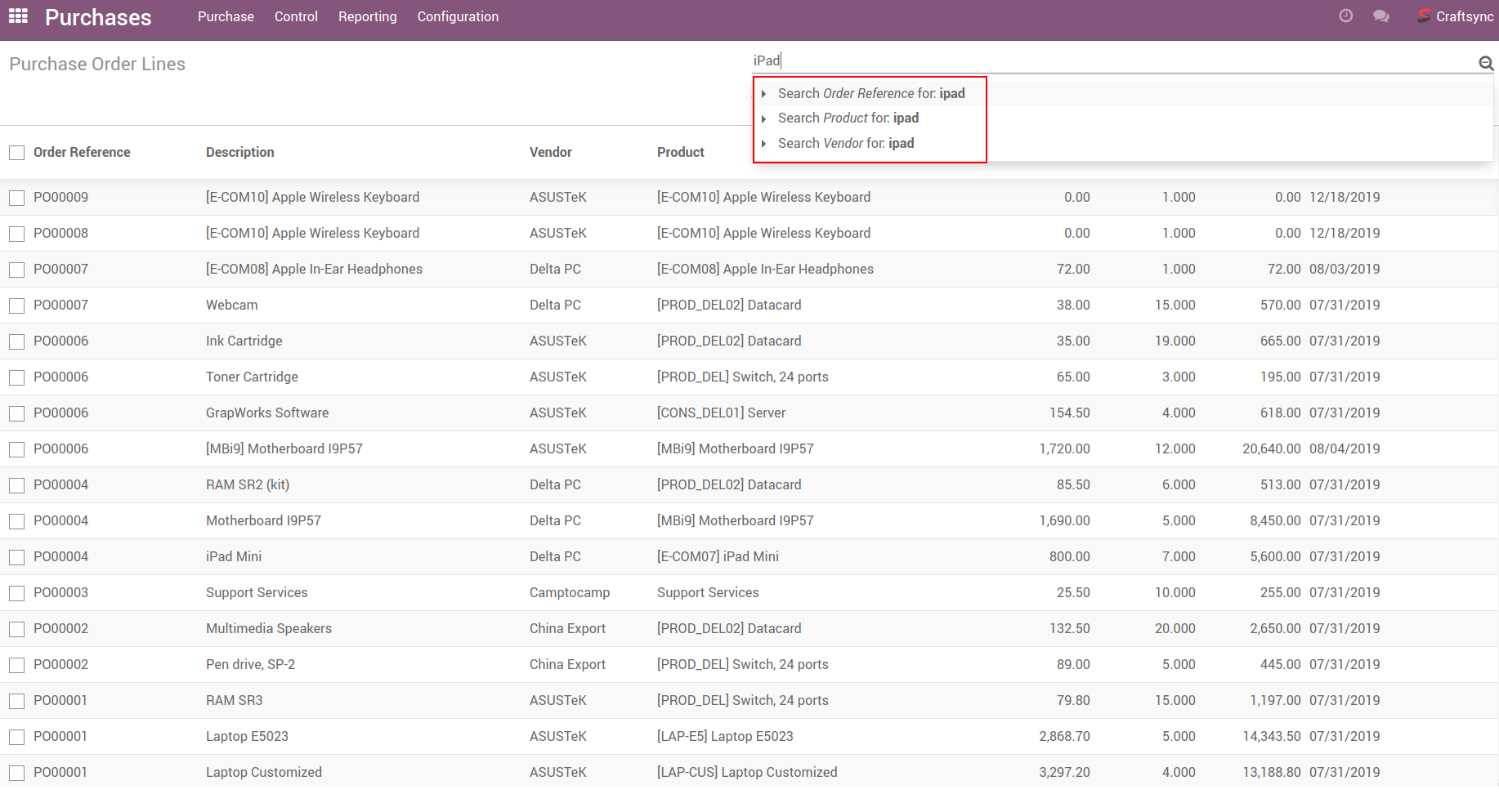Click the Craftsync user logo
The image size is (1499, 812).
click(x=1425, y=16)
